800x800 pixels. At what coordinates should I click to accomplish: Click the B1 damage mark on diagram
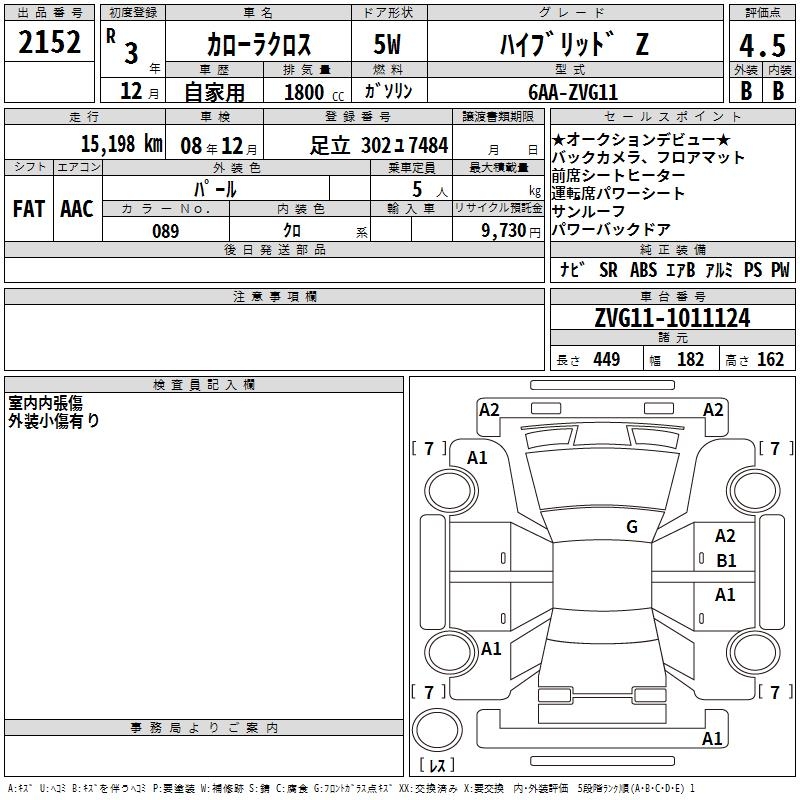726,561
